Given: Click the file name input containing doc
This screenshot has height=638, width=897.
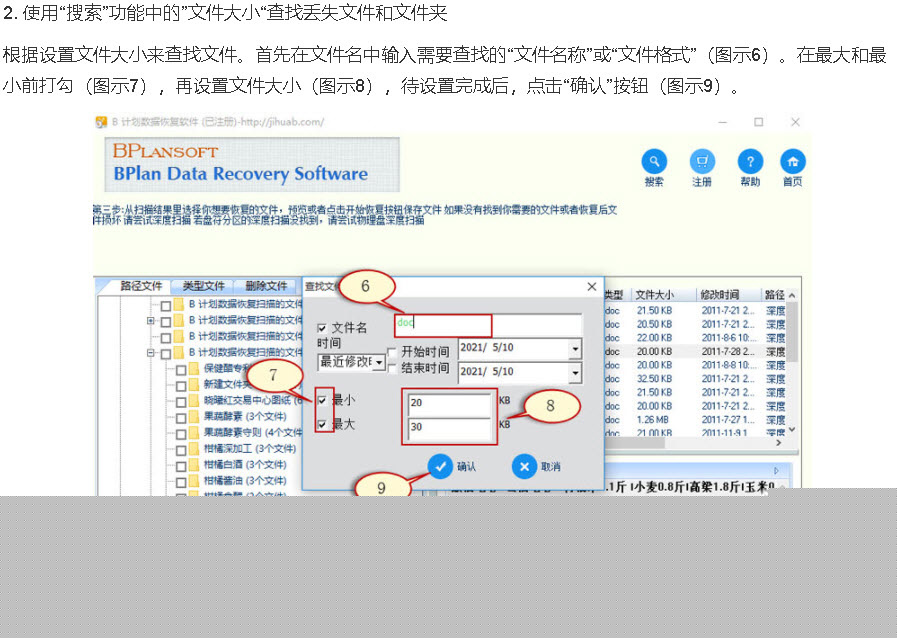Looking at the screenshot, I should [489, 324].
